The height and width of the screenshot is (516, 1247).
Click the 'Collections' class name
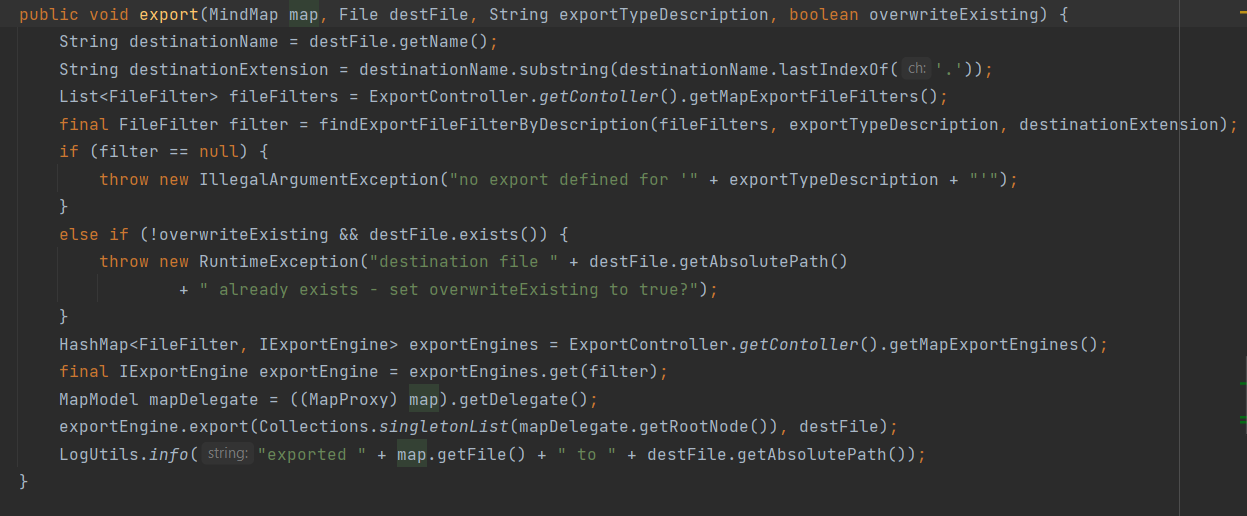314,426
